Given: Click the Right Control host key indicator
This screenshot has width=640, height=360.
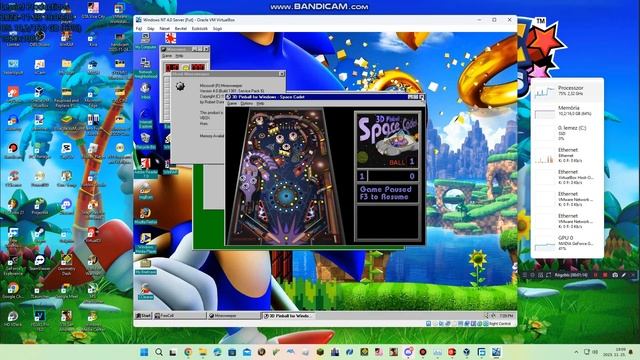Looking at the screenshot, I should click(x=500, y=324).
